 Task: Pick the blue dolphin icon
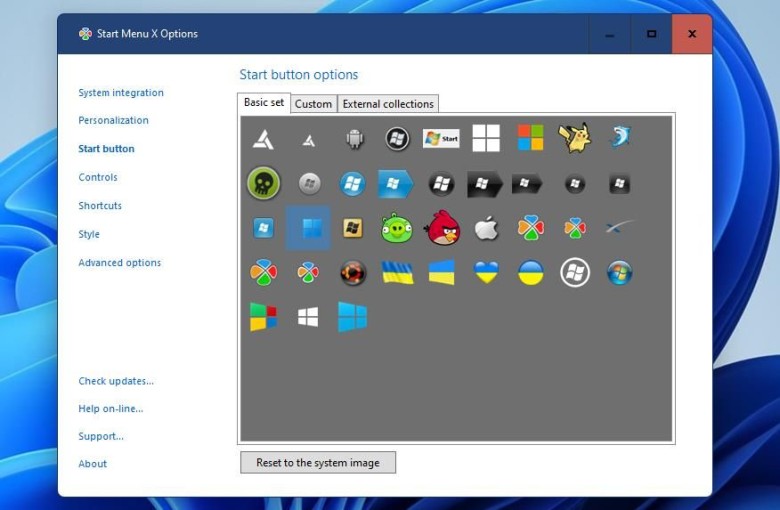pos(620,137)
